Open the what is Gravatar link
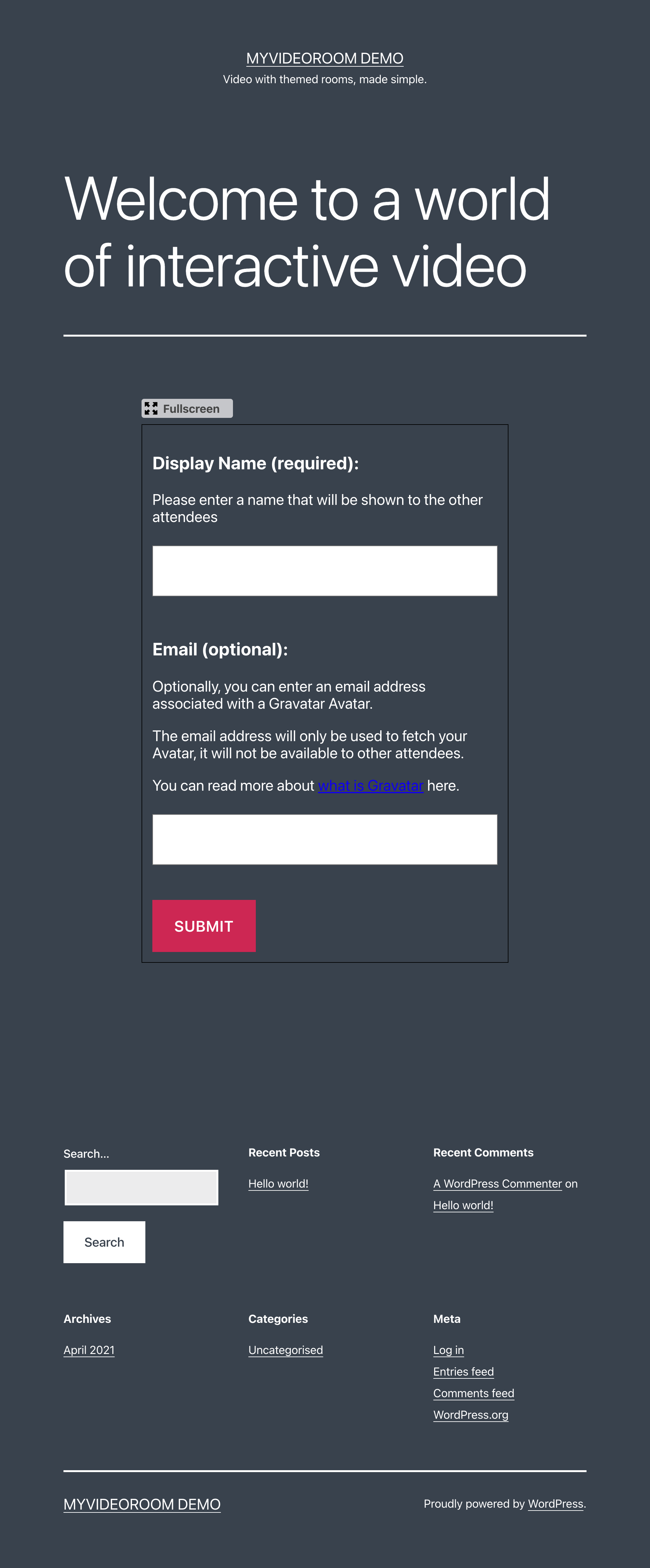This screenshot has width=650, height=1568. tap(370, 786)
